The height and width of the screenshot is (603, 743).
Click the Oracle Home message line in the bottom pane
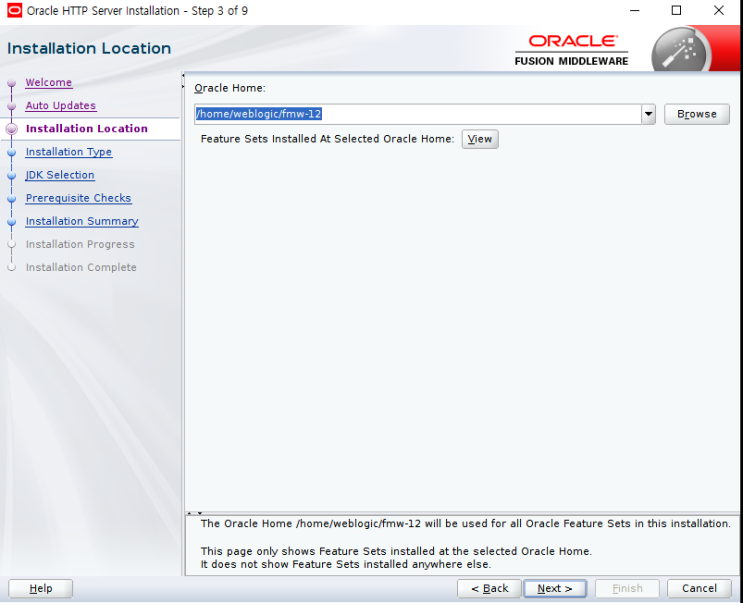pyautogui.click(x=465, y=523)
